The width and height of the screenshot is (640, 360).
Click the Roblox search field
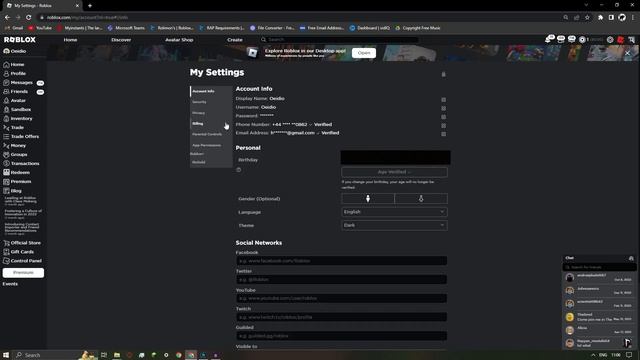click(x=339, y=40)
